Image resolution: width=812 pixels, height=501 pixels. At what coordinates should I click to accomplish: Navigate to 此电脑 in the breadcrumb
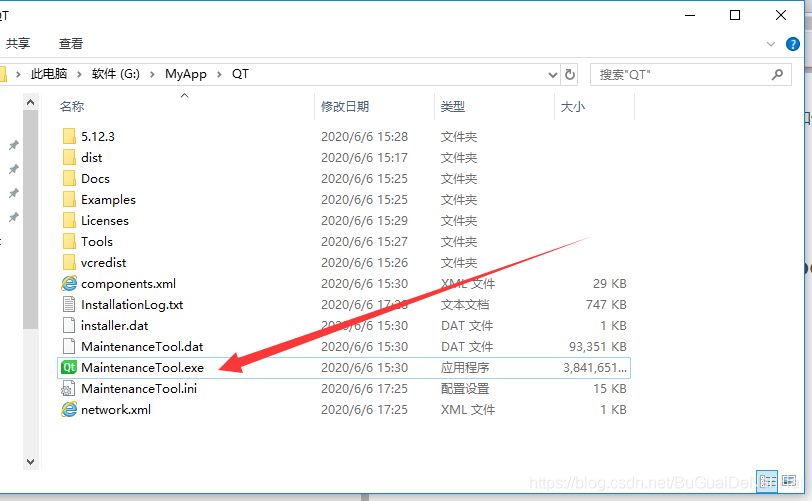(x=49, y=74)
